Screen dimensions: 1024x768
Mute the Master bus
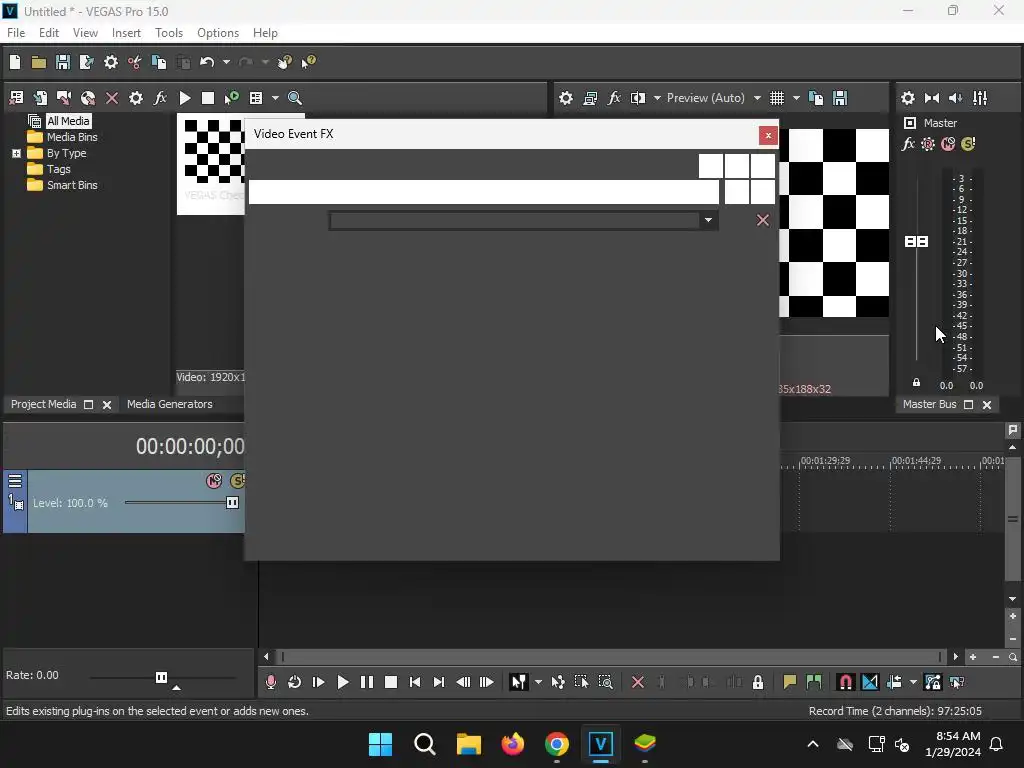[x=948, y=144]
